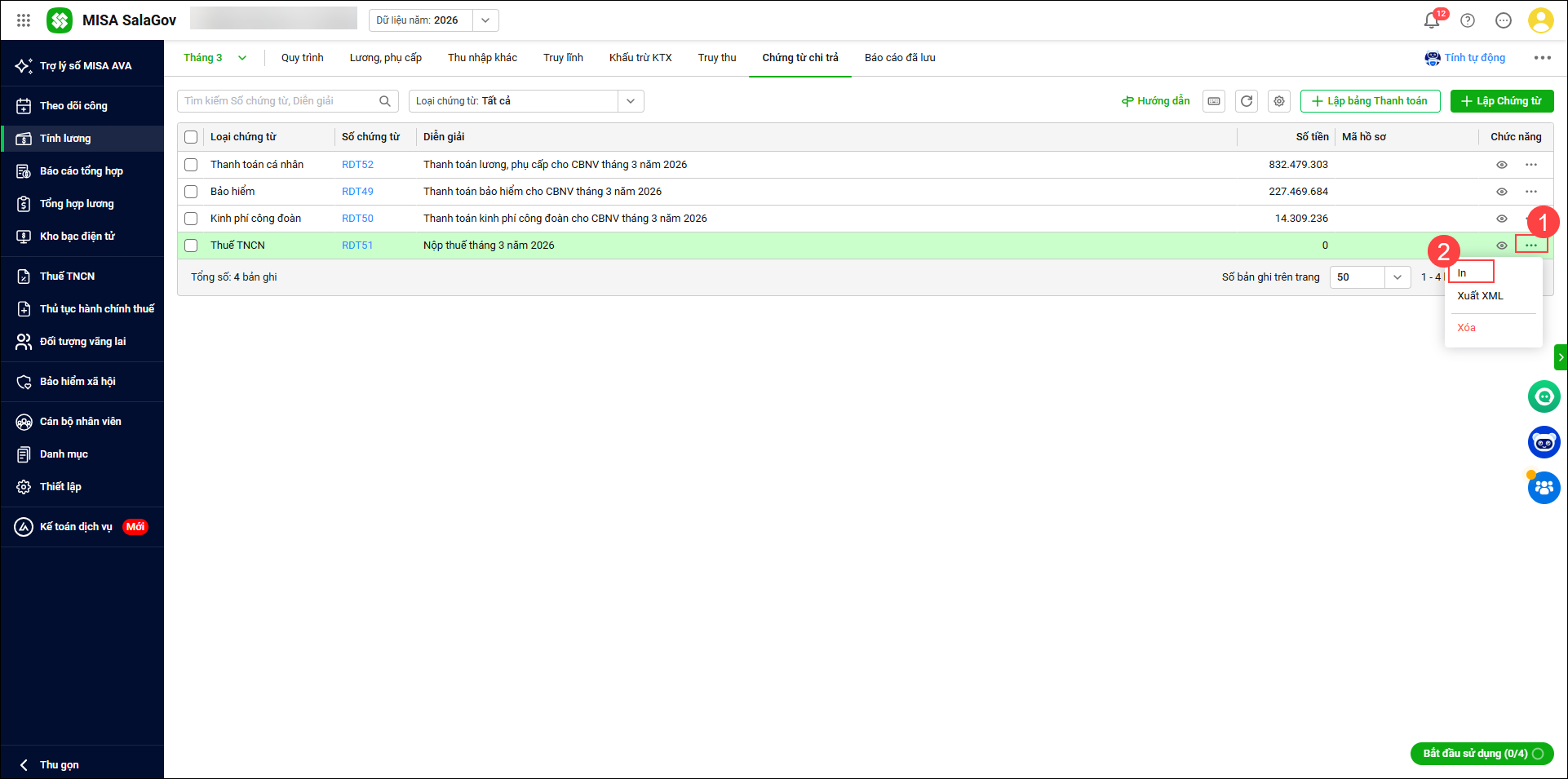Open more options for Thanh toán cá nhân row
The height and width of the screenshot is (779, 1568).
[1531, 165]
